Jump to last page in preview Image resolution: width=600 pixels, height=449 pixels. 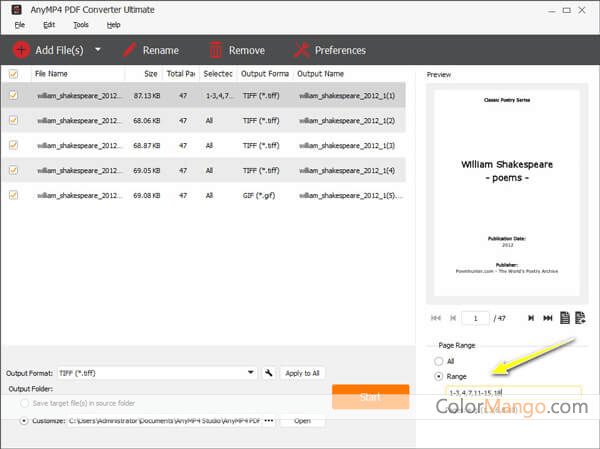[x=547, y=318]
